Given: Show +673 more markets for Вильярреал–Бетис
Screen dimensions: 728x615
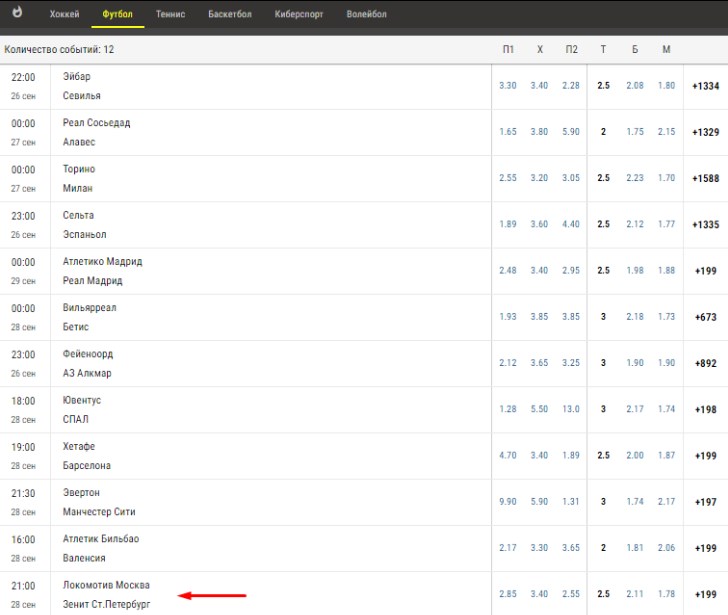Looking at the screenshot, I should pyautogui.click(x=705, y=317).
